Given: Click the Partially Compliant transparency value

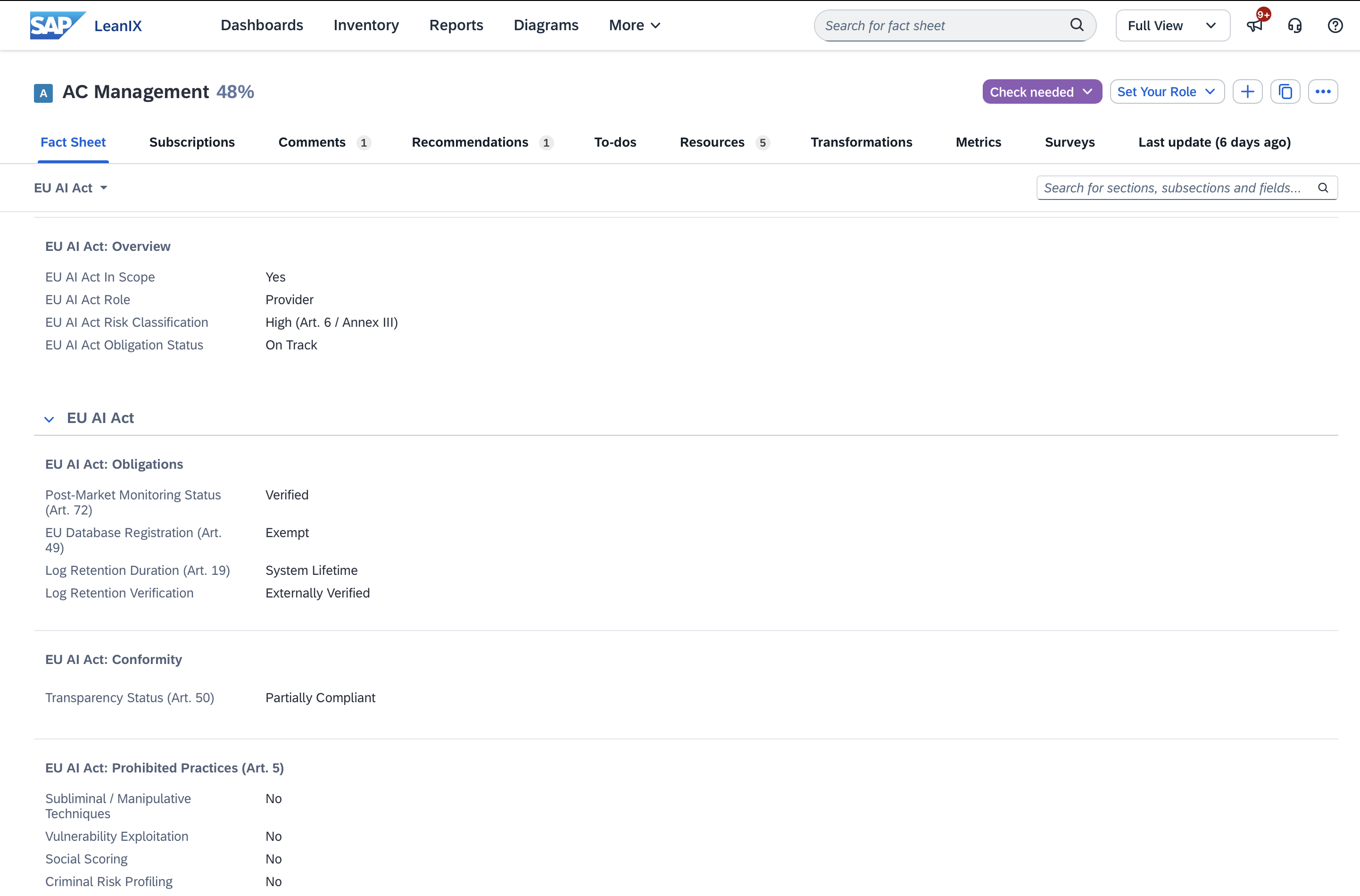Looking at the screenshot, I should (320, 698).
